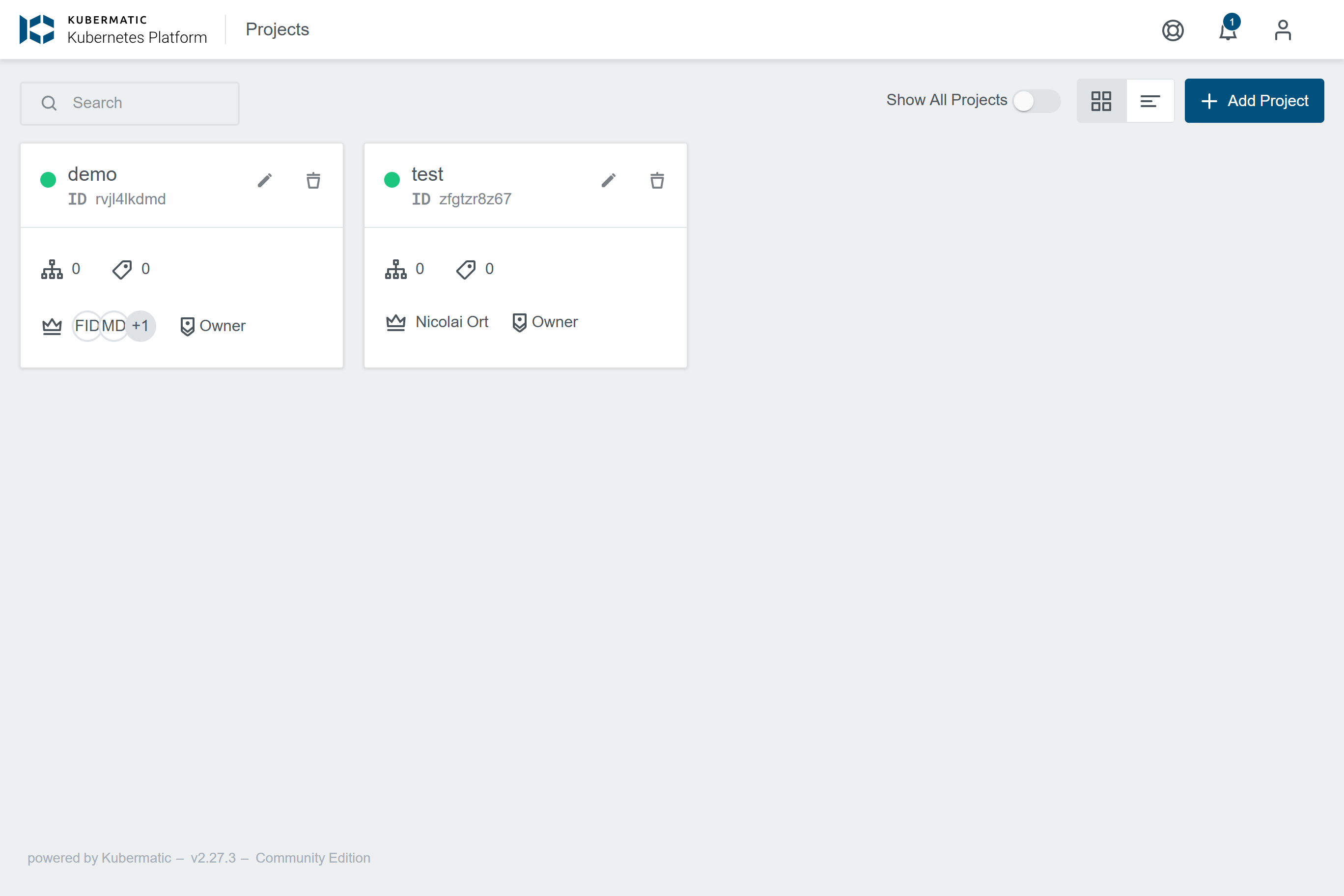Edit the test project with pencil icon
The image size is (1344, 896).
(609, 181)
